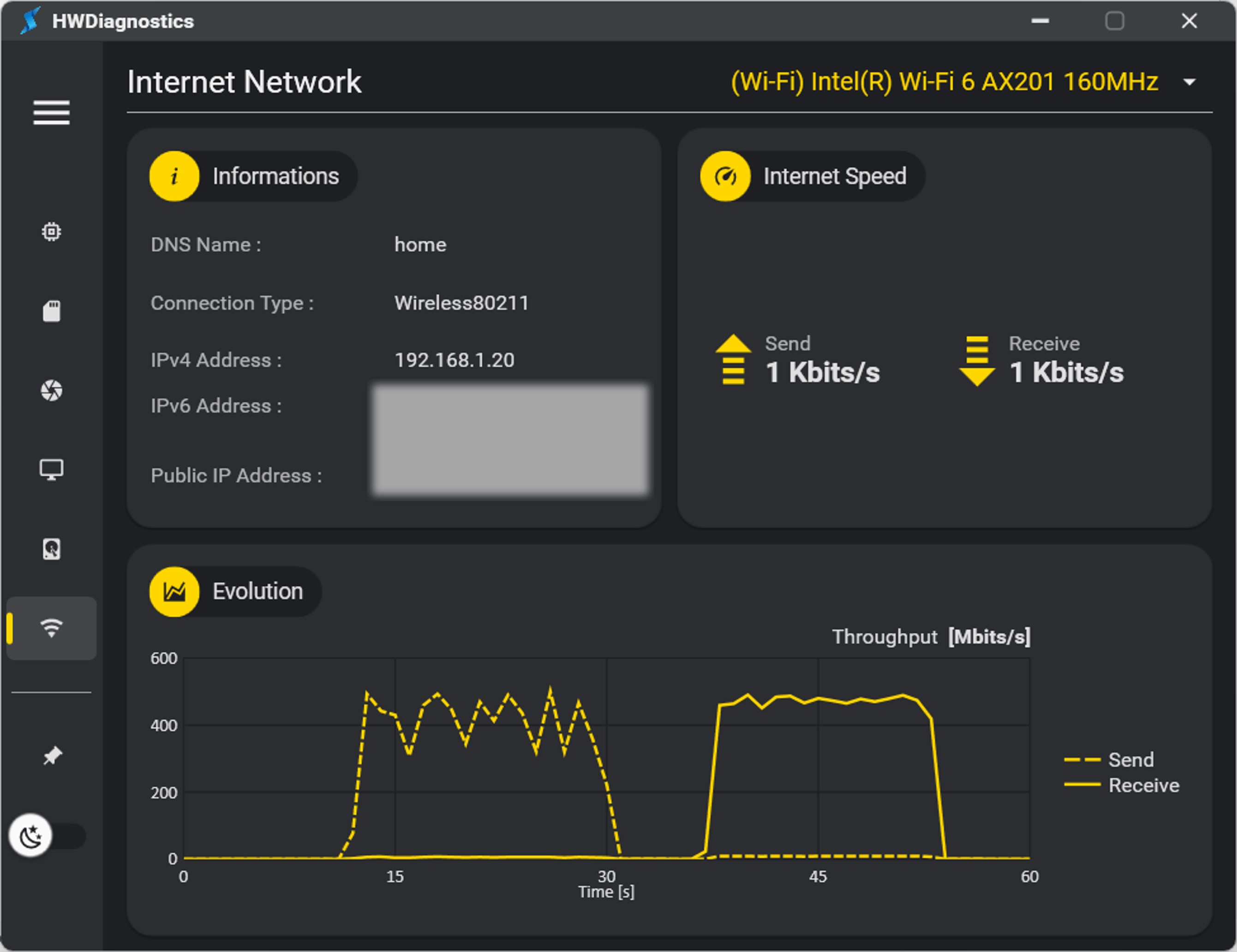Click the Informations info icon
The height and width of the screenshot is (952, 1237).
pos(174,176)
